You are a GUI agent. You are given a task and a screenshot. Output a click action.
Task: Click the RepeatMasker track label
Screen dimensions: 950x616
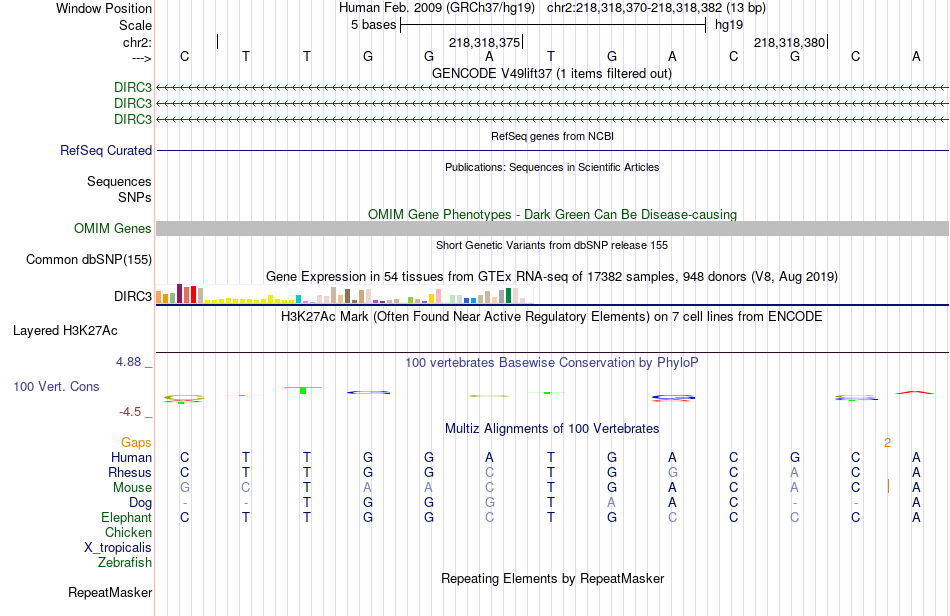pos(110,592)
